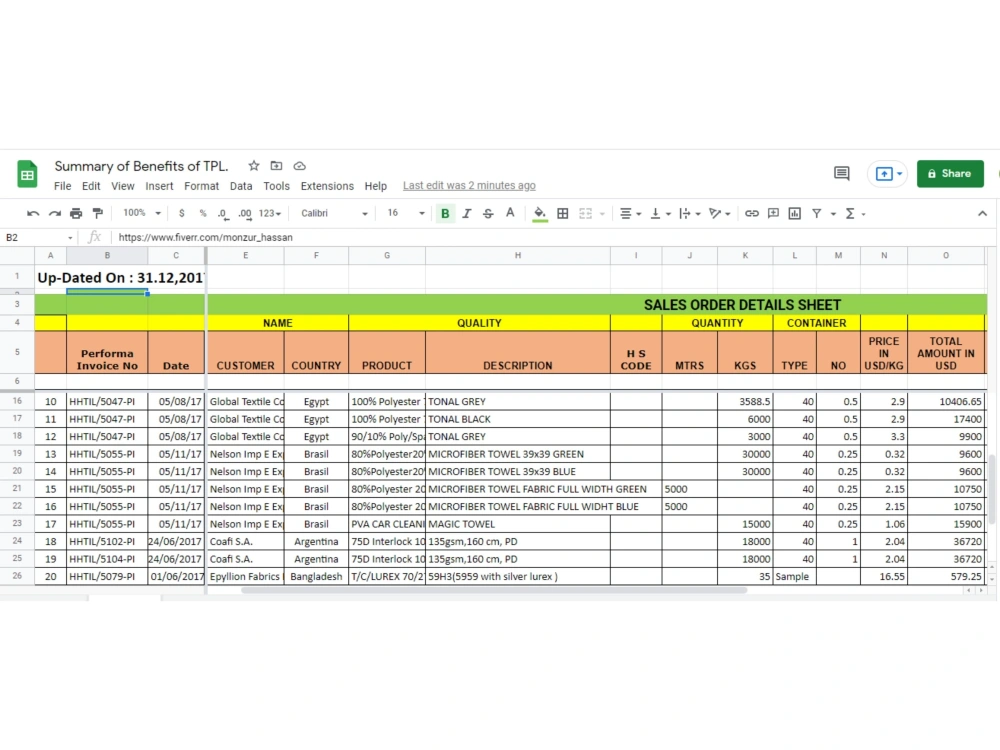Decrease decimal places icon
This screenshot has width=1000, height=750.
tap(223, 214)
